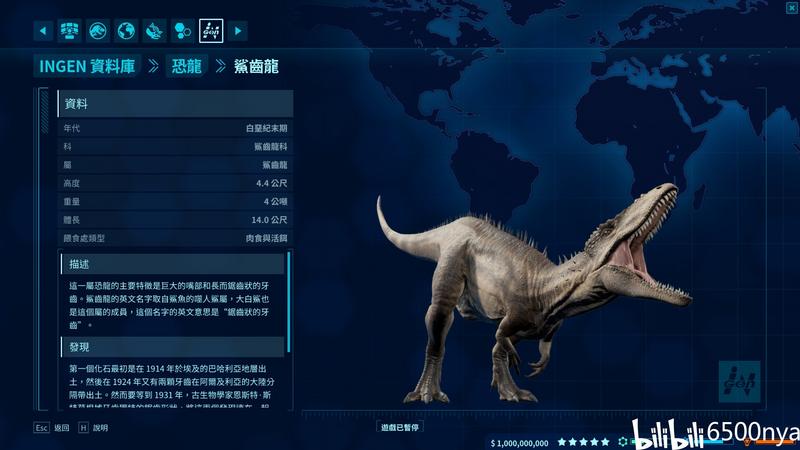The height and width of the screenshot is (450, 800).
Task: Click the 肉食與活餌 diet type value
Action: (266, 238)
